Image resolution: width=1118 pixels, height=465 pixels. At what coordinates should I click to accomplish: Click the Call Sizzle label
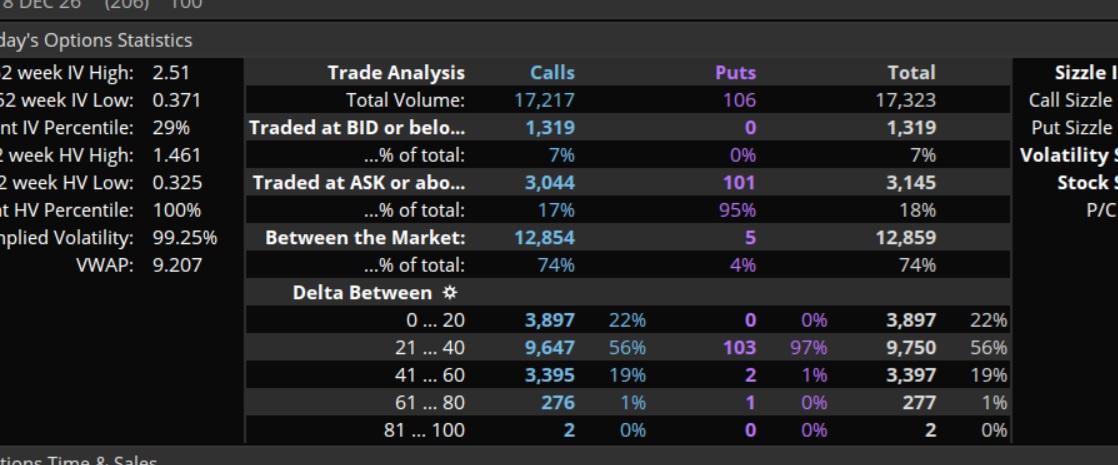(1070, 100)
